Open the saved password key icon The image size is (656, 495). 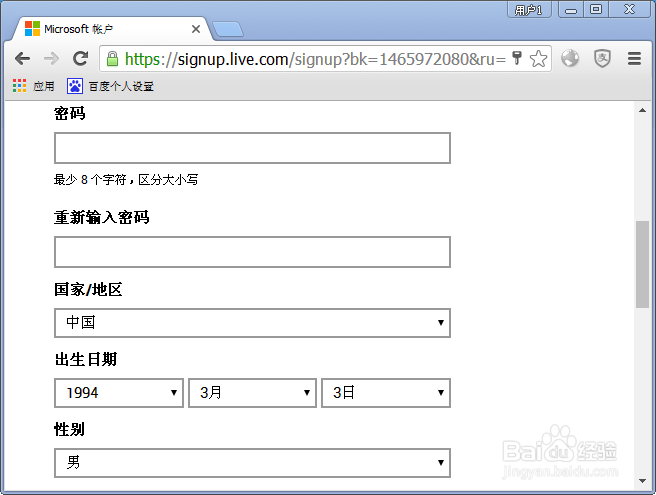[x=517, y=58]
